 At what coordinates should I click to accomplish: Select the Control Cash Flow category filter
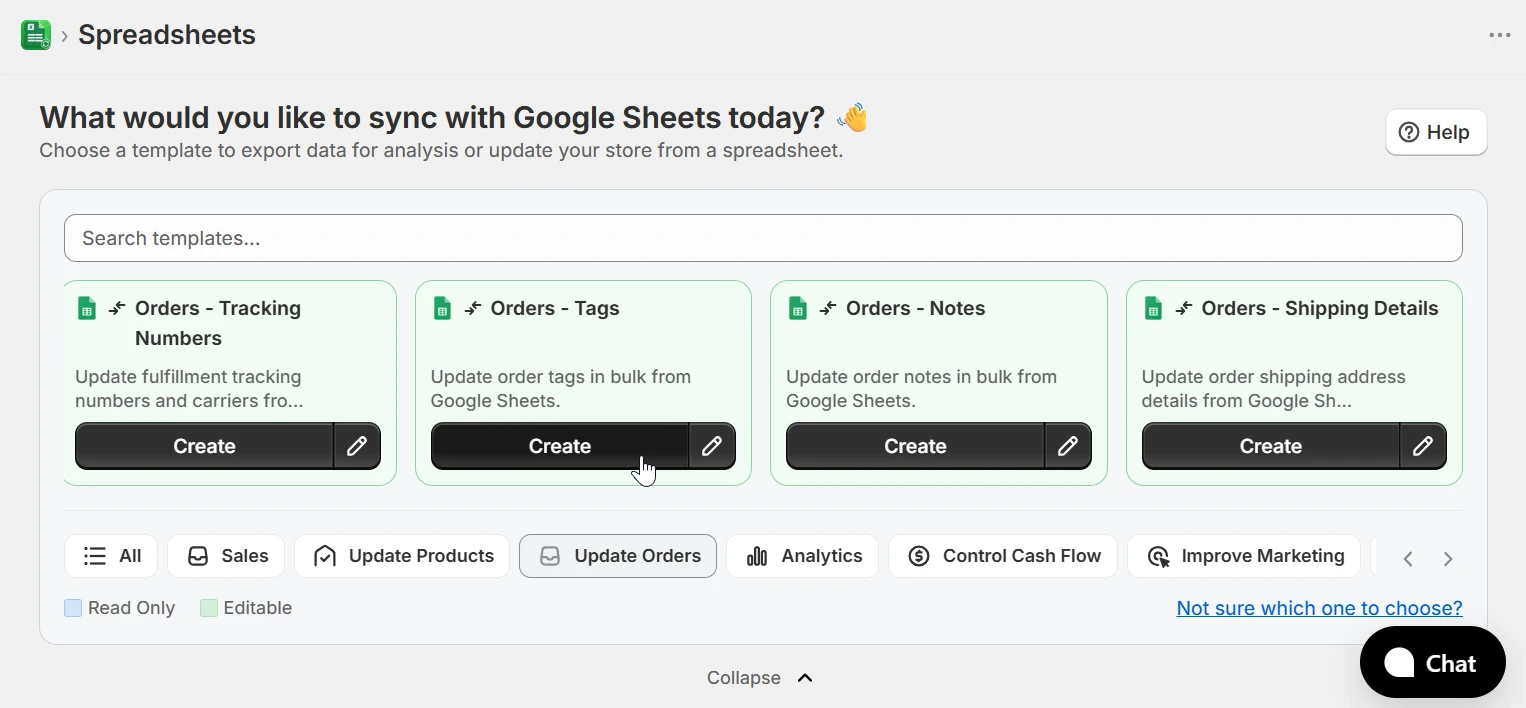click(x=1003, y=556)
